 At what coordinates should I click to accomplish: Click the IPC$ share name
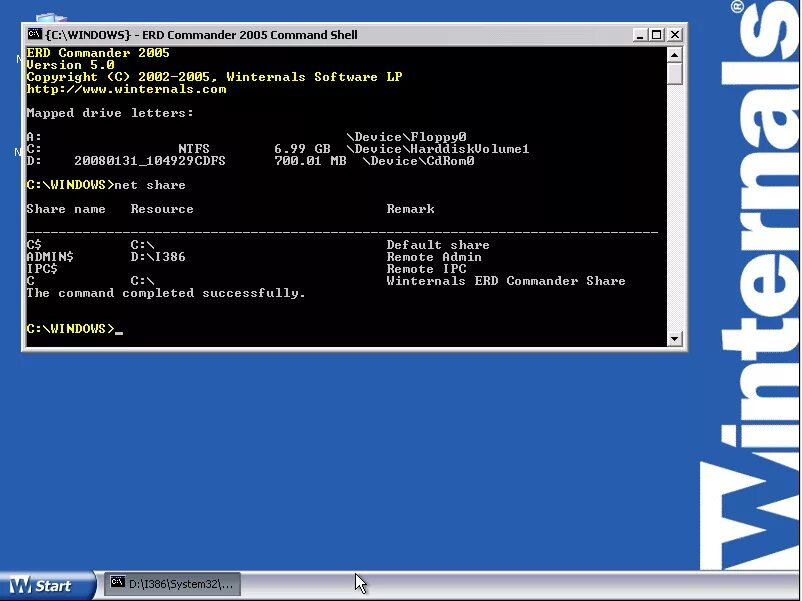42,269
